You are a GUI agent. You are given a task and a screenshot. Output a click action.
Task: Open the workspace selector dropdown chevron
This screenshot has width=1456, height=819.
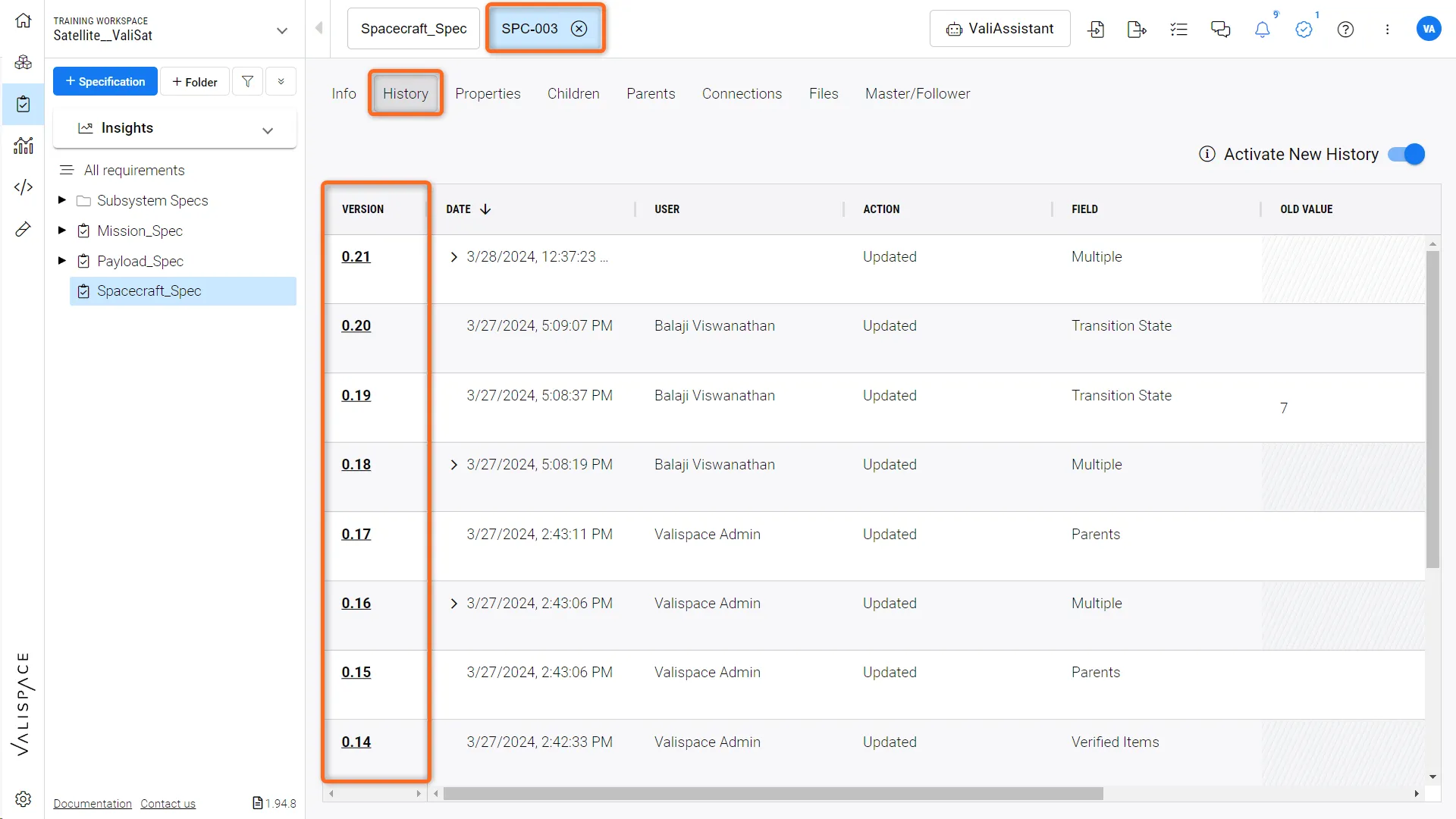282,30
